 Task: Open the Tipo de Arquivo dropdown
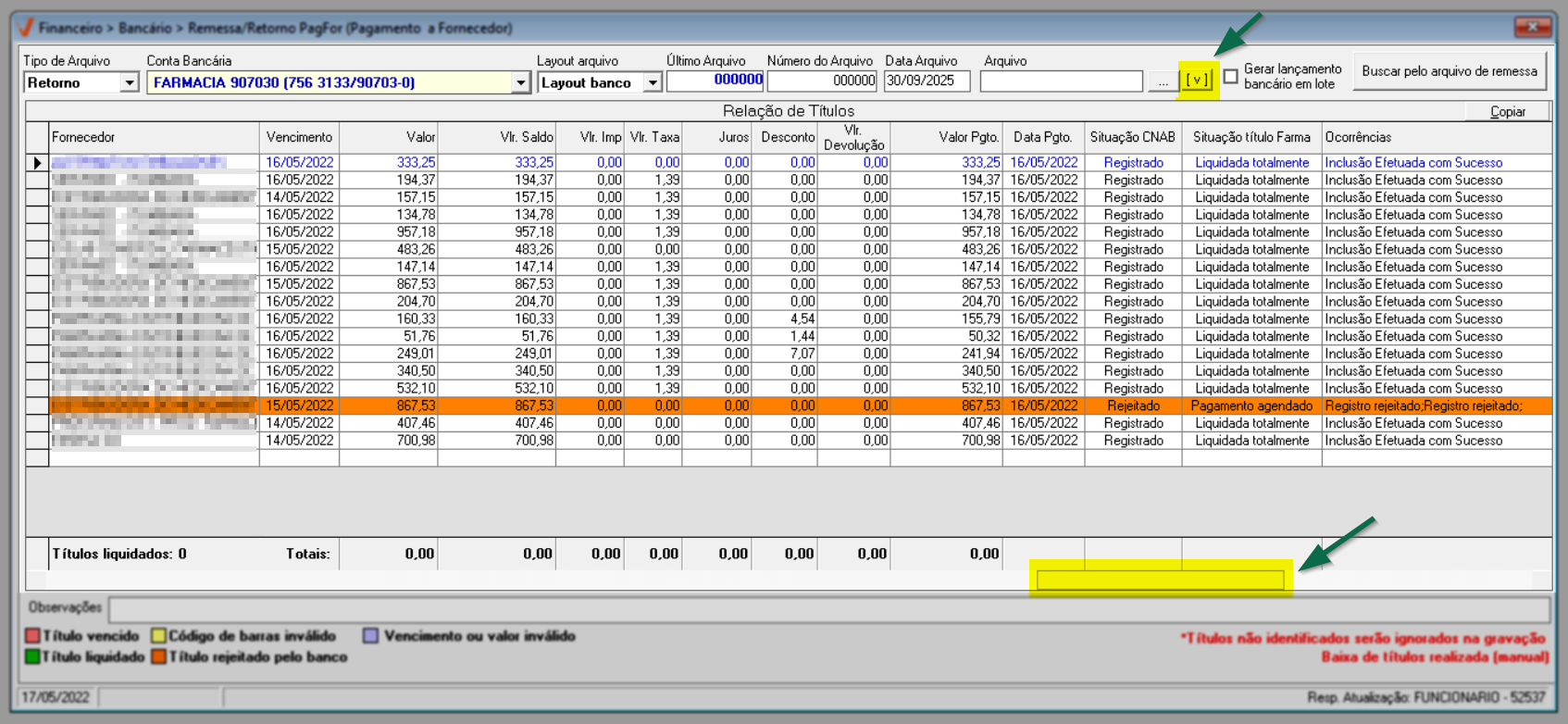point(130,83)
